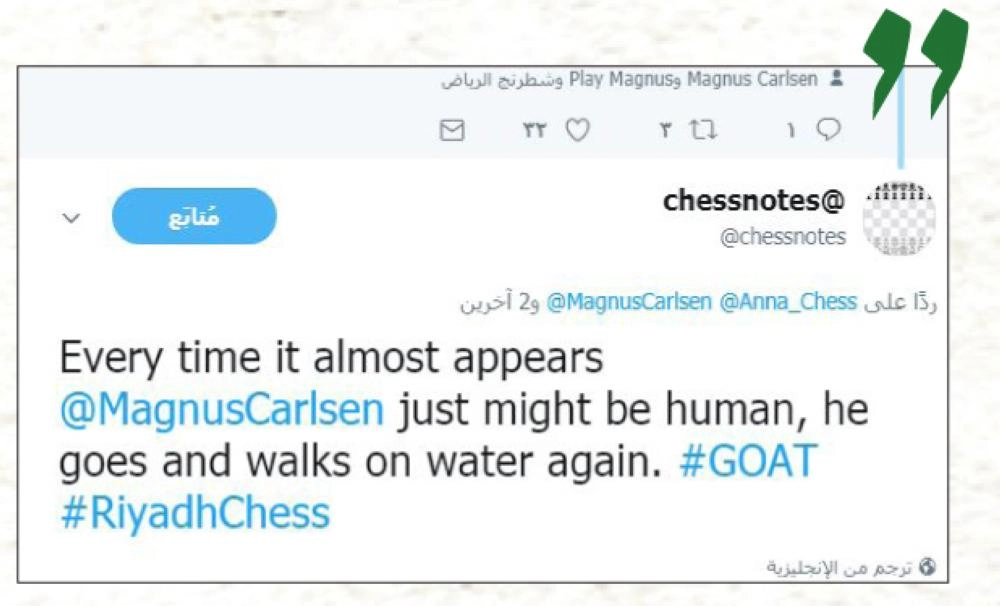Click the reply speech bubble icon
Viewport: 1000px width, 606px height.
click(827, 130)
